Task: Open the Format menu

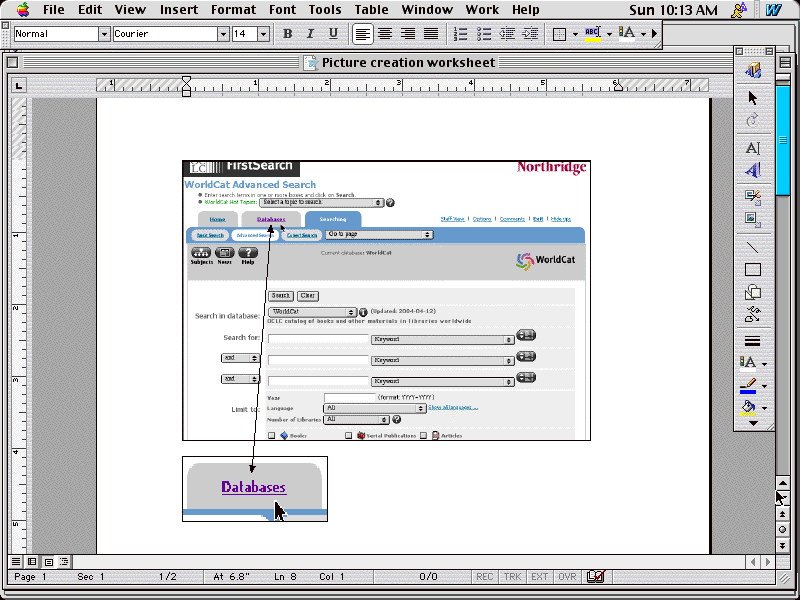Action: tap(233, 10)
